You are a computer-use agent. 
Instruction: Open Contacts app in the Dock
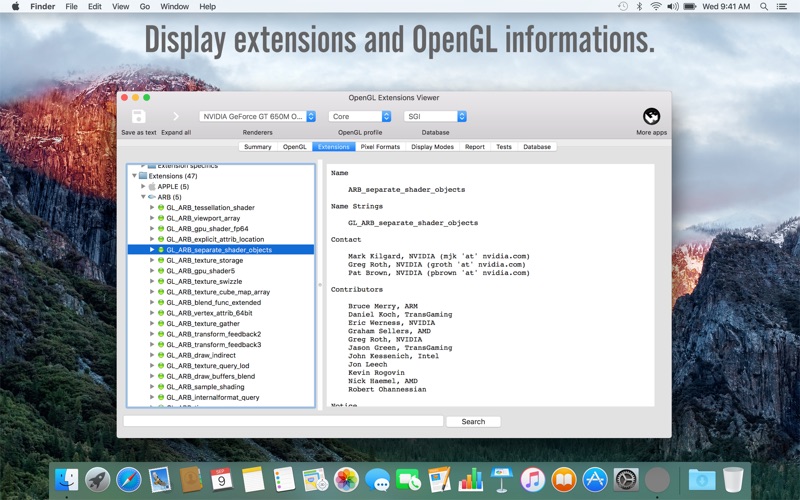(x=191, y=480)
